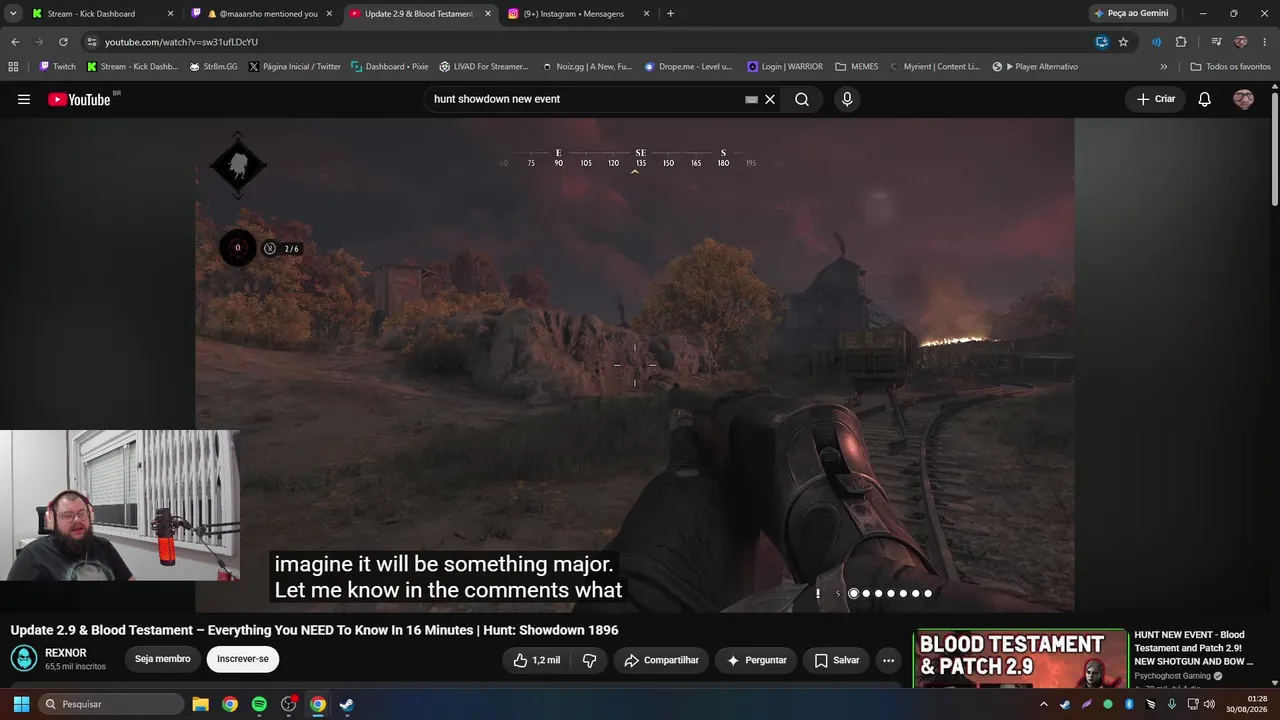Go to the YouTube home logo
Viewport: 1280px width, 720px height.
point(79,99)
